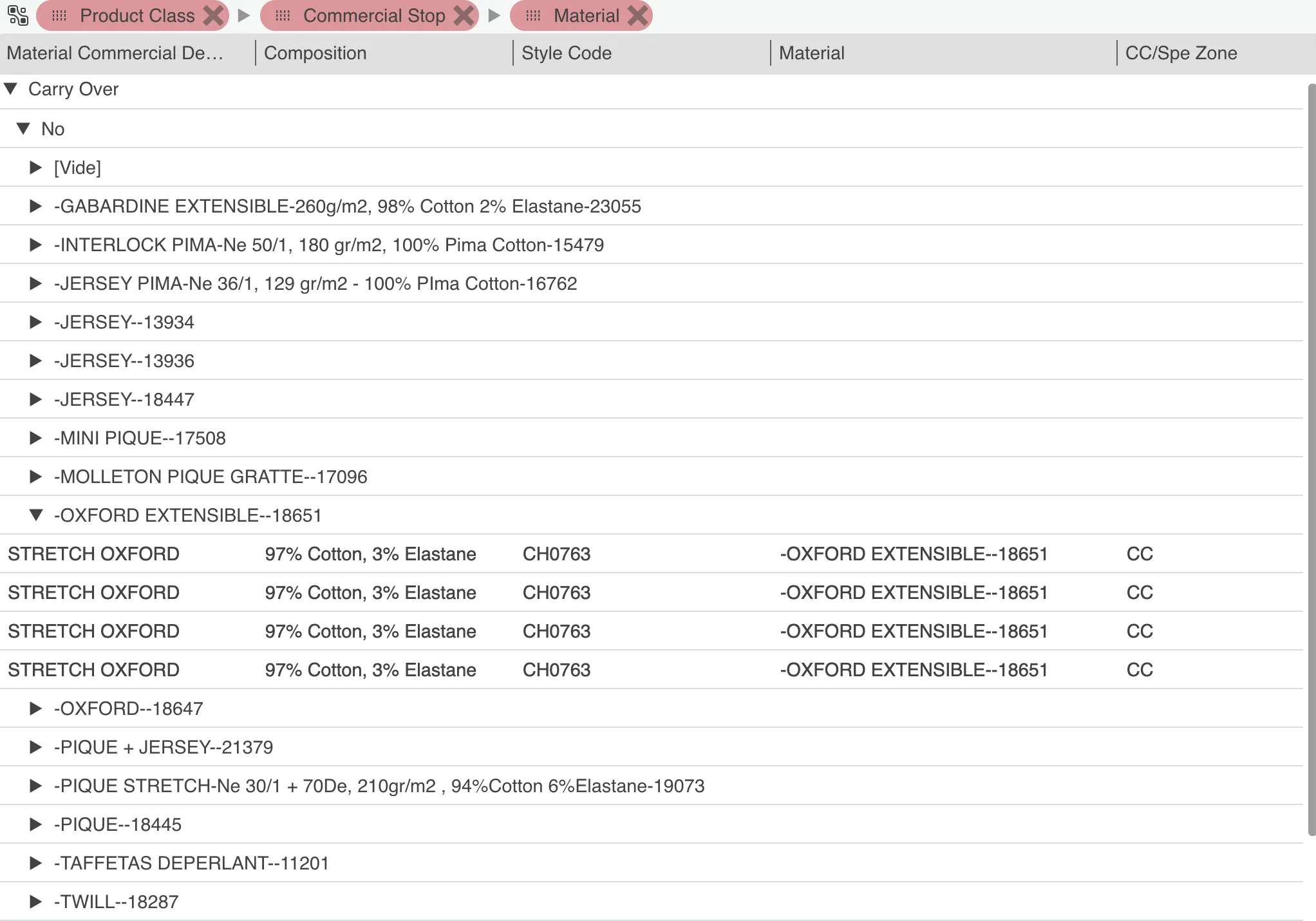Screen dimensions: 1316x921
Task: Remove the Commercial Stop grouping chip
Action: [464, 15]
